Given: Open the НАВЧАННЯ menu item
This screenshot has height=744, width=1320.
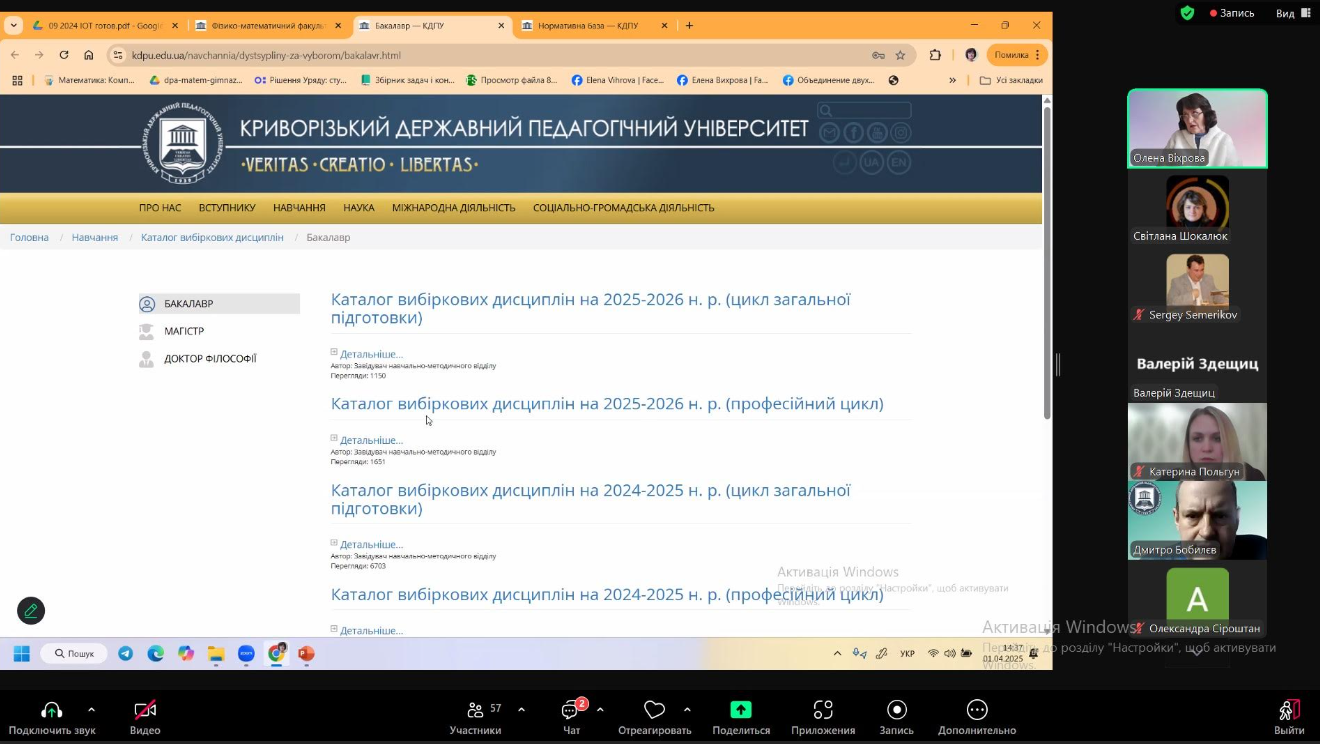Looking at the screenshot, I should pos(299,208).
